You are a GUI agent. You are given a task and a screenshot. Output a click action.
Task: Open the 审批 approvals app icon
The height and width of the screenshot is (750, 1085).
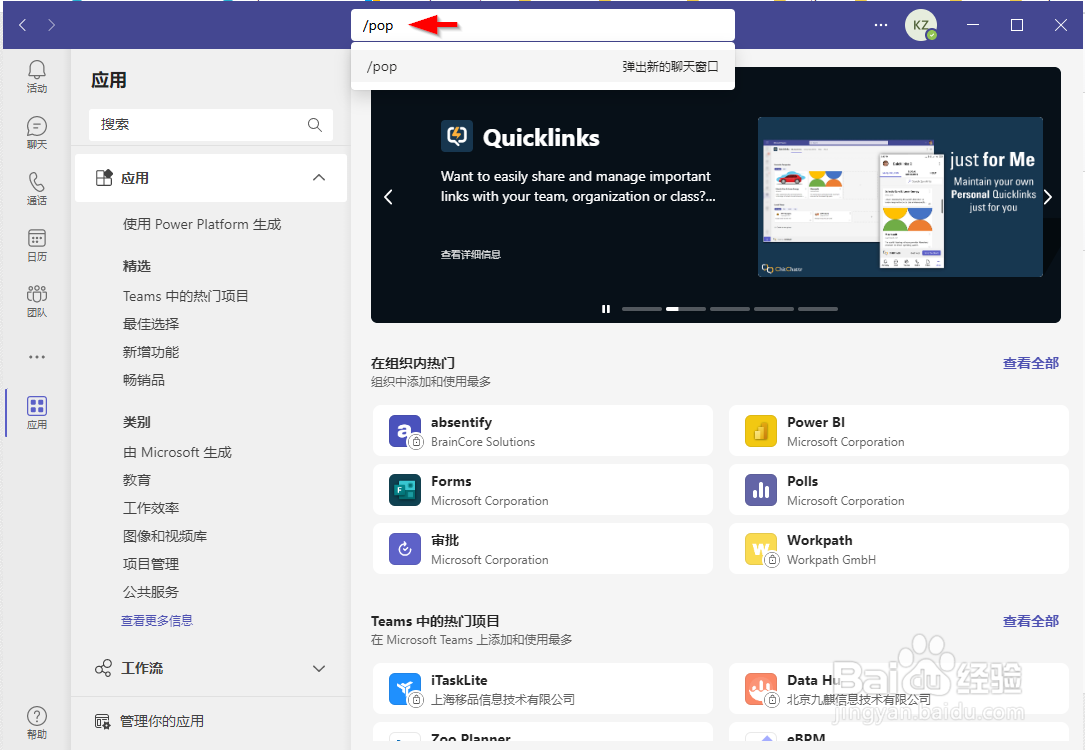(x=405, y=549)
